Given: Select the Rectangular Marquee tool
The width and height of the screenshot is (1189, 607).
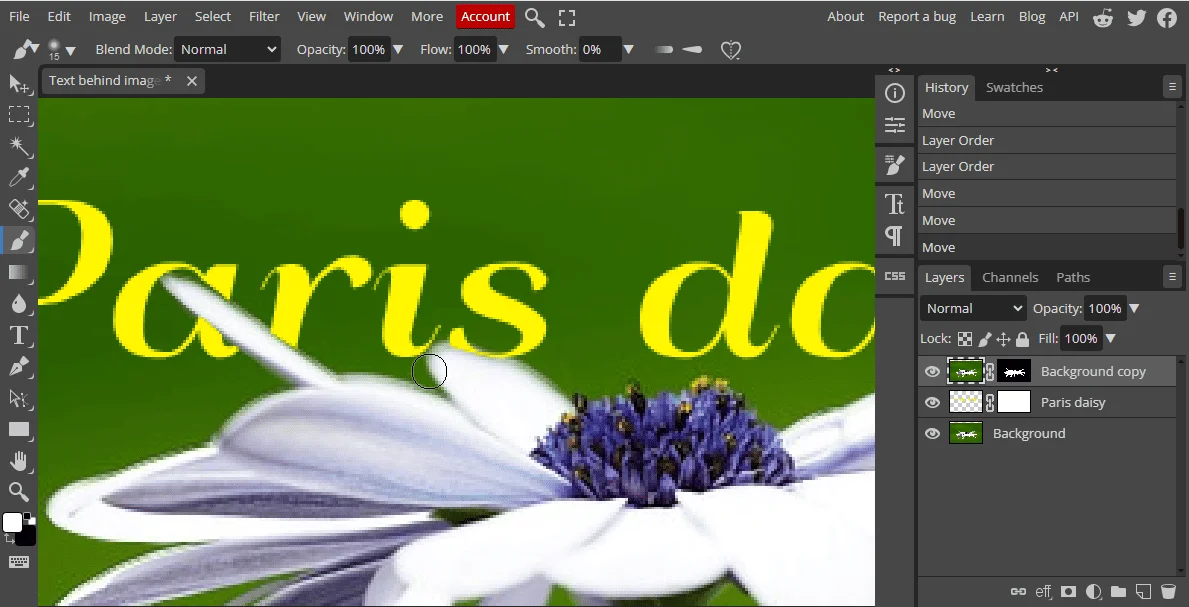Looking at the screenshot, I should [19, 115].
